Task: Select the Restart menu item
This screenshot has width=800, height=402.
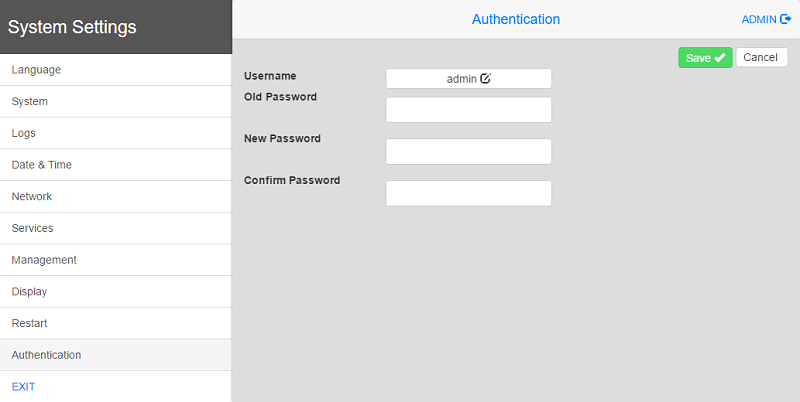Action: pyautogui.click(x=116, y=323)
